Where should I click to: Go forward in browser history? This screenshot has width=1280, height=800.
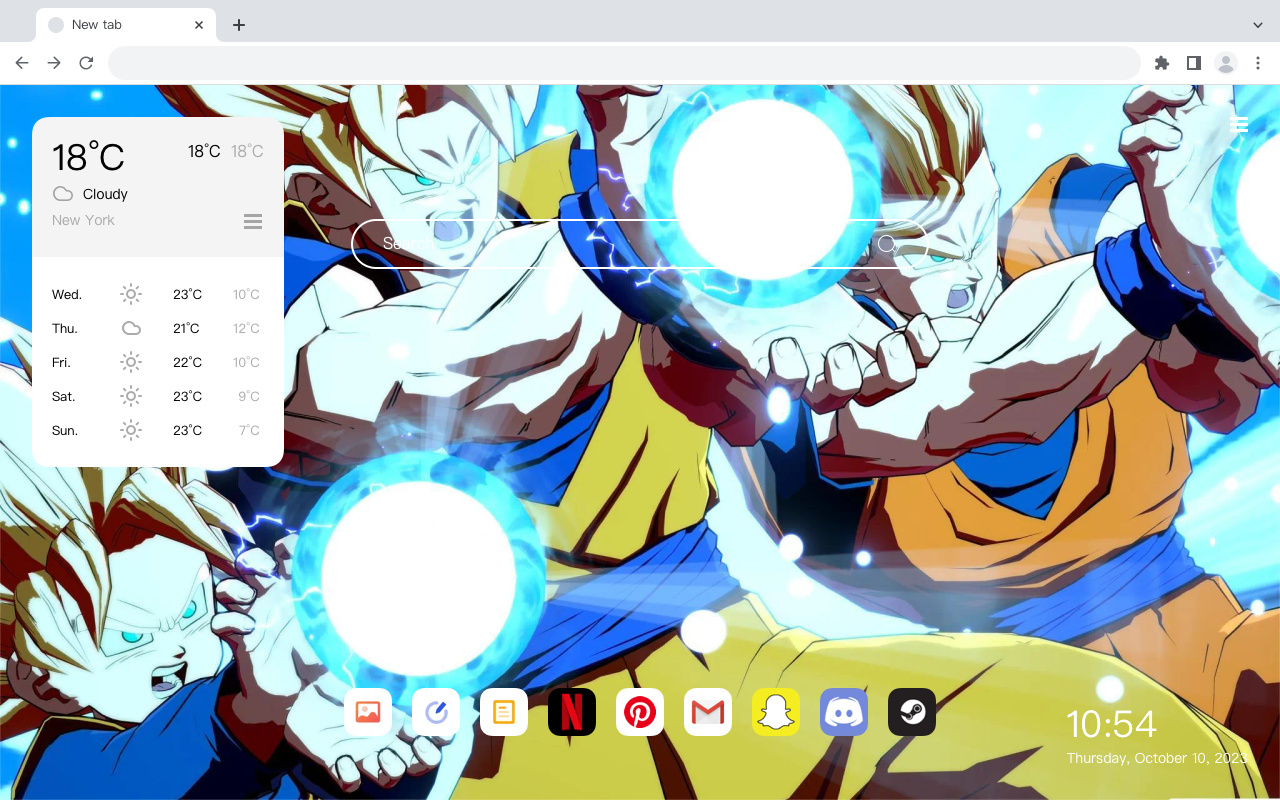click(x=54, y=63)
